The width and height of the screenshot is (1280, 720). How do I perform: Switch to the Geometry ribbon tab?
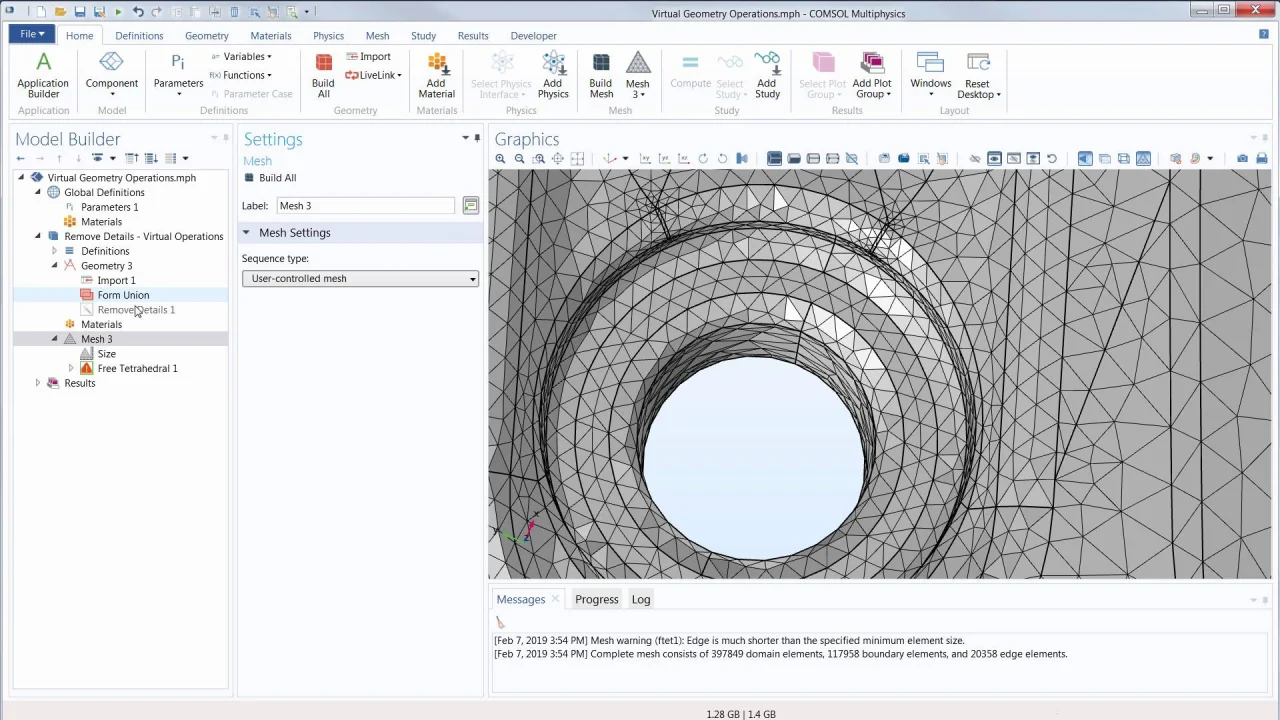(207, 36)
